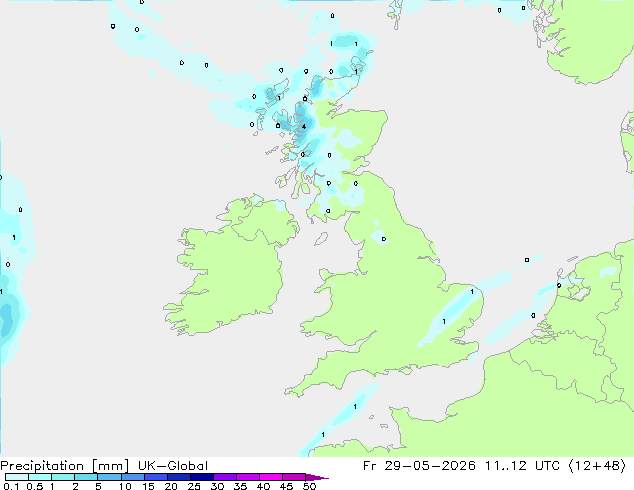The width and height of the screenshot is (634, 490).
Task: Click the "45" legend scale label
Action: pyautogui.click(x=286, y=486)
